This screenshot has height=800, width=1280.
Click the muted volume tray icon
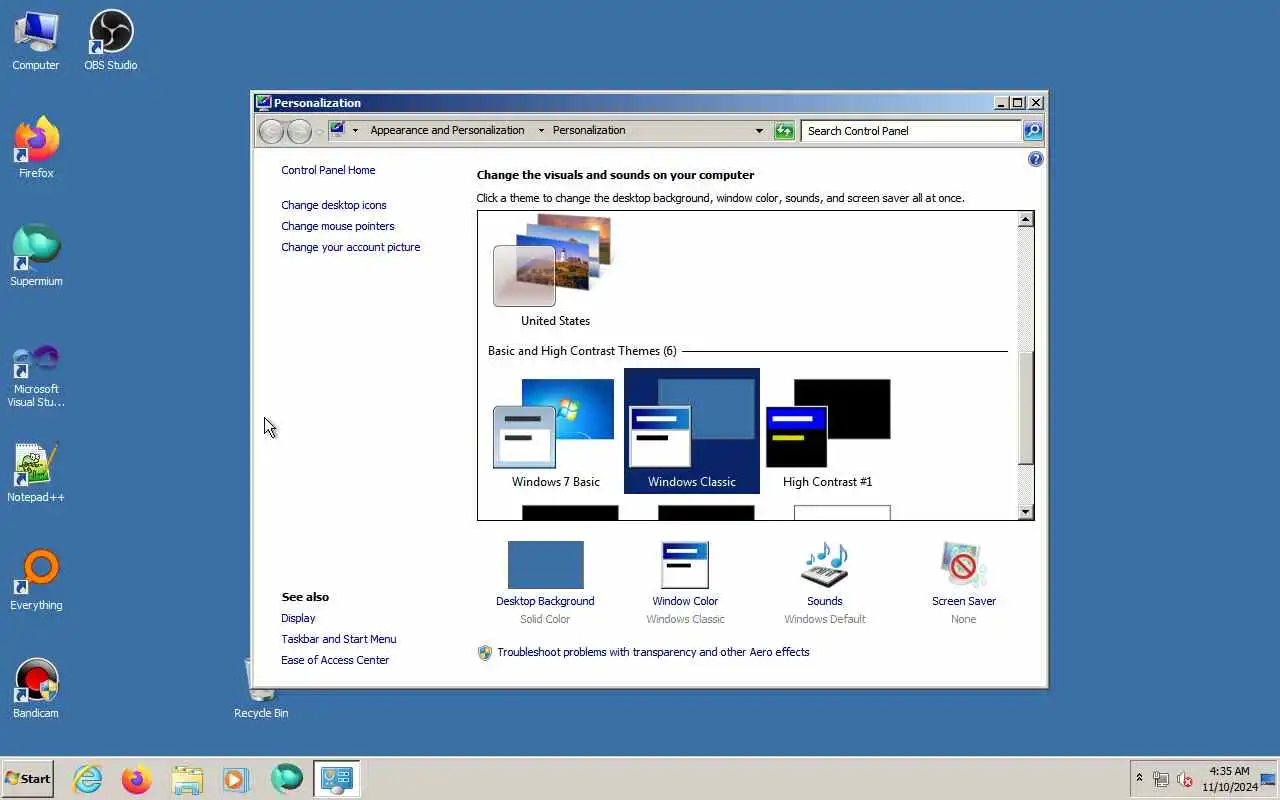1185,779
